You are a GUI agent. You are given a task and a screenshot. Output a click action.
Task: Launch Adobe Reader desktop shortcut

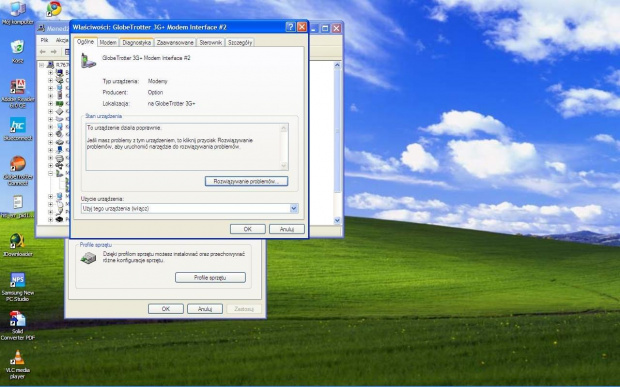point(18,93)
